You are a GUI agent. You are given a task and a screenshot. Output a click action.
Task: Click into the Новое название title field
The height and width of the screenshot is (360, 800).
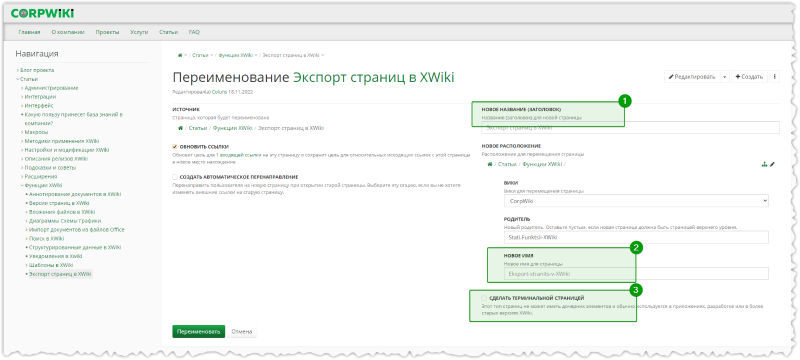[x=631, y=127]
